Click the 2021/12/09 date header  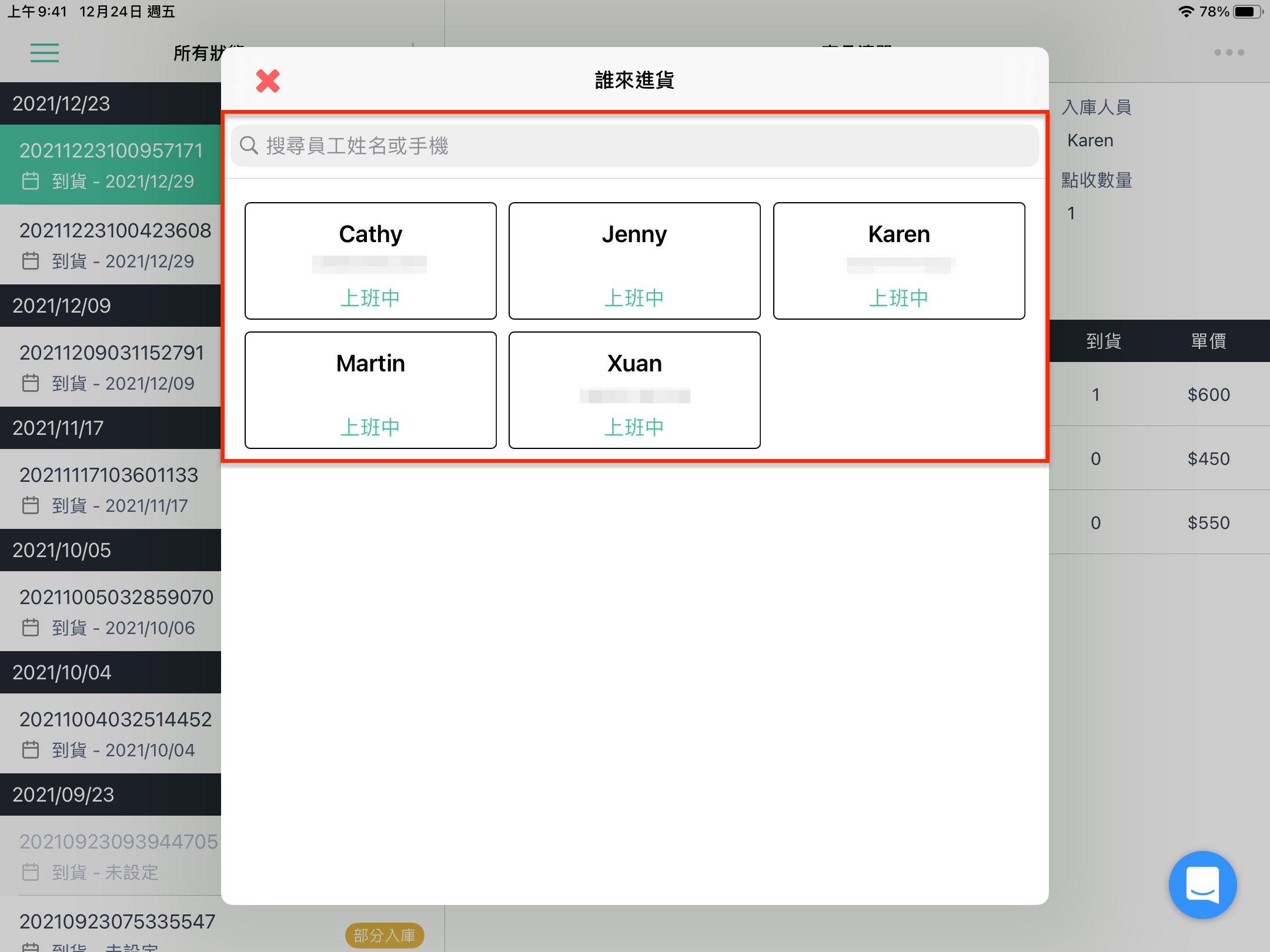111,306
